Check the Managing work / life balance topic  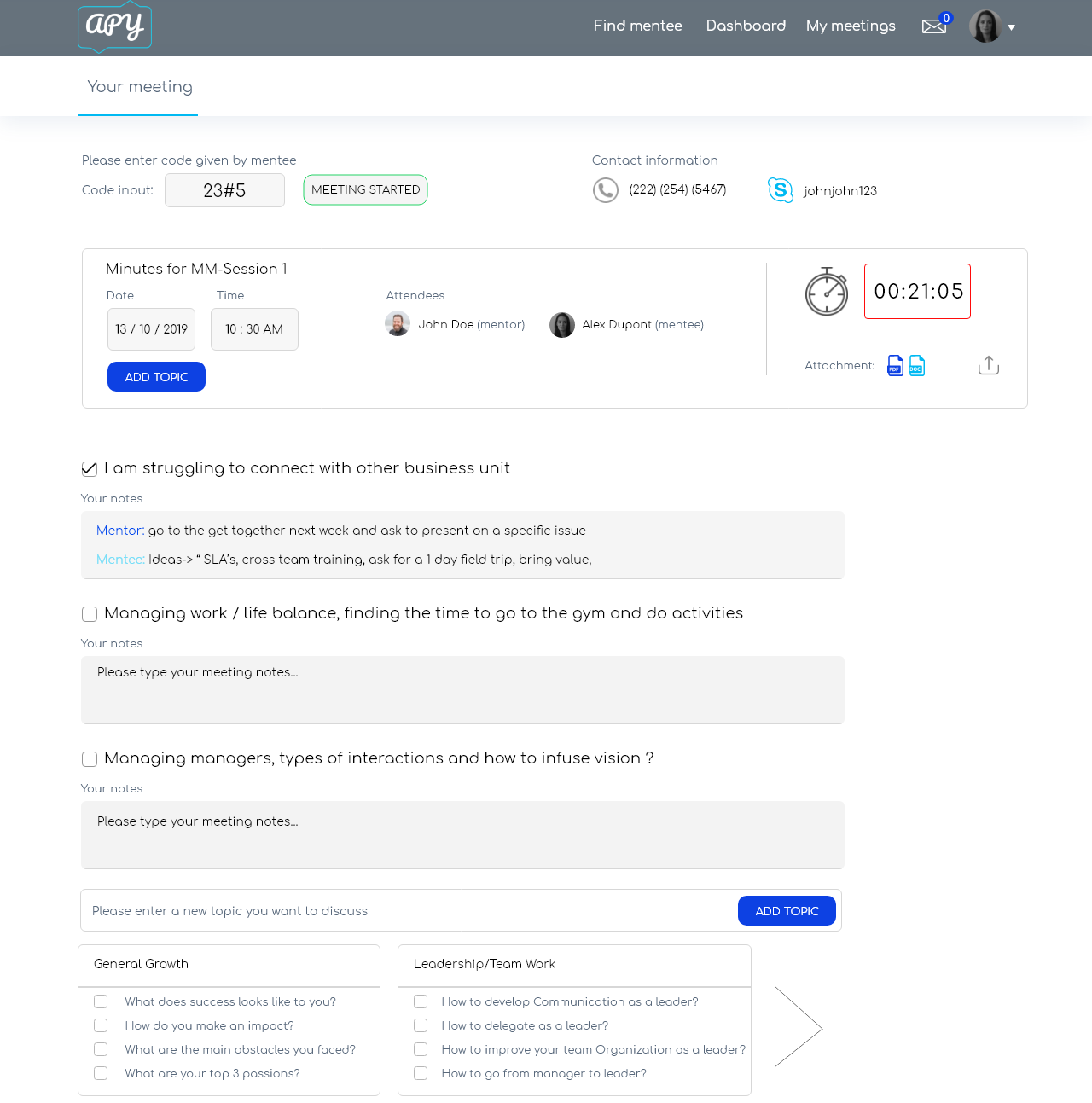click(90, 614)
